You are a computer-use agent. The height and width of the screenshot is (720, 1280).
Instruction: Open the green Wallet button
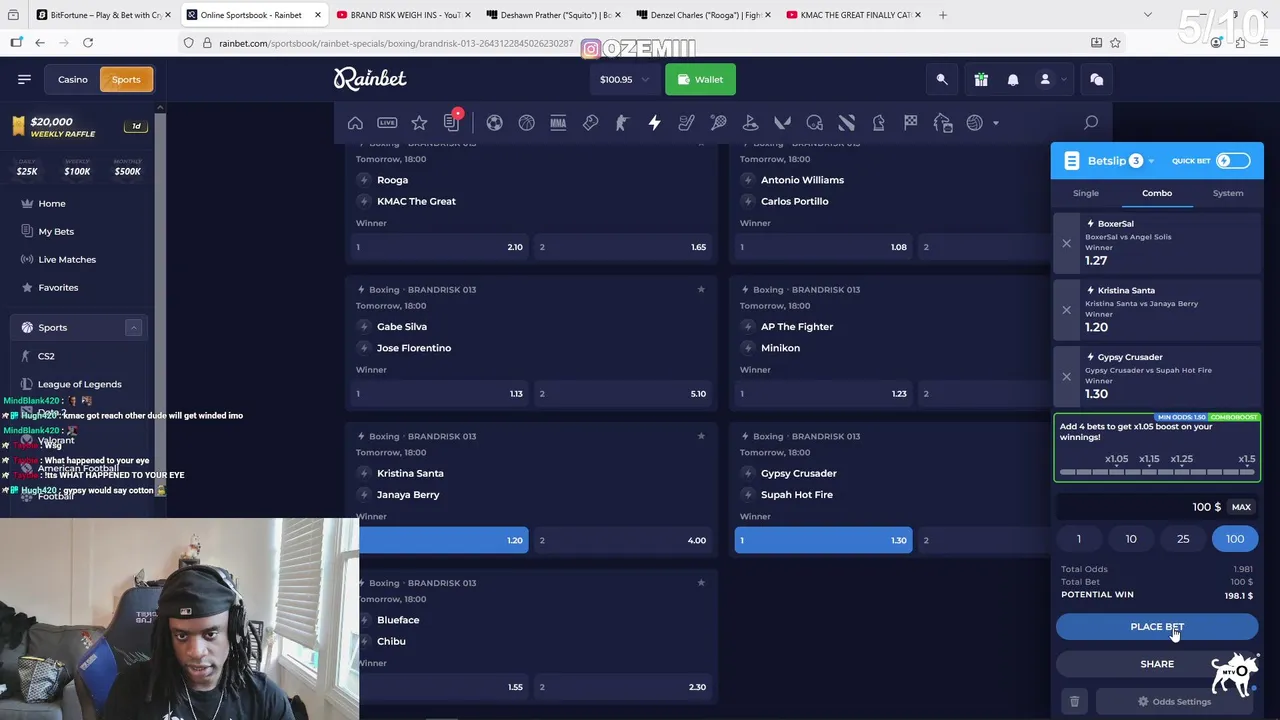click(700, 79)
